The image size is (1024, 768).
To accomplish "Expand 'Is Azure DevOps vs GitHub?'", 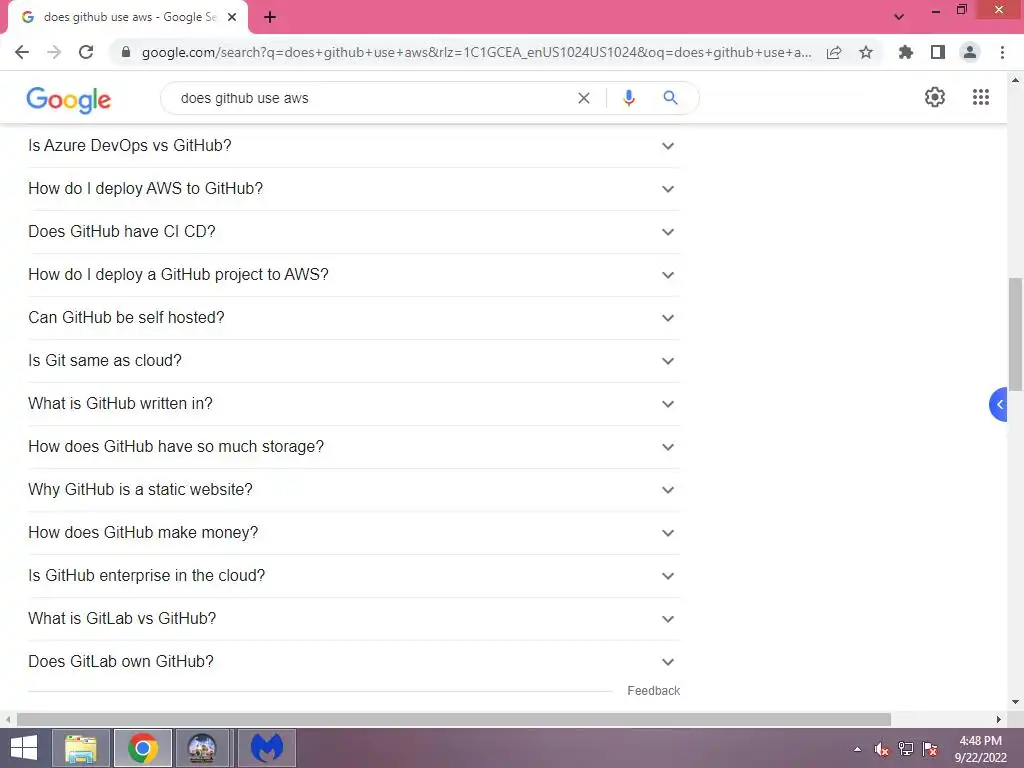I will click(354, 146).
